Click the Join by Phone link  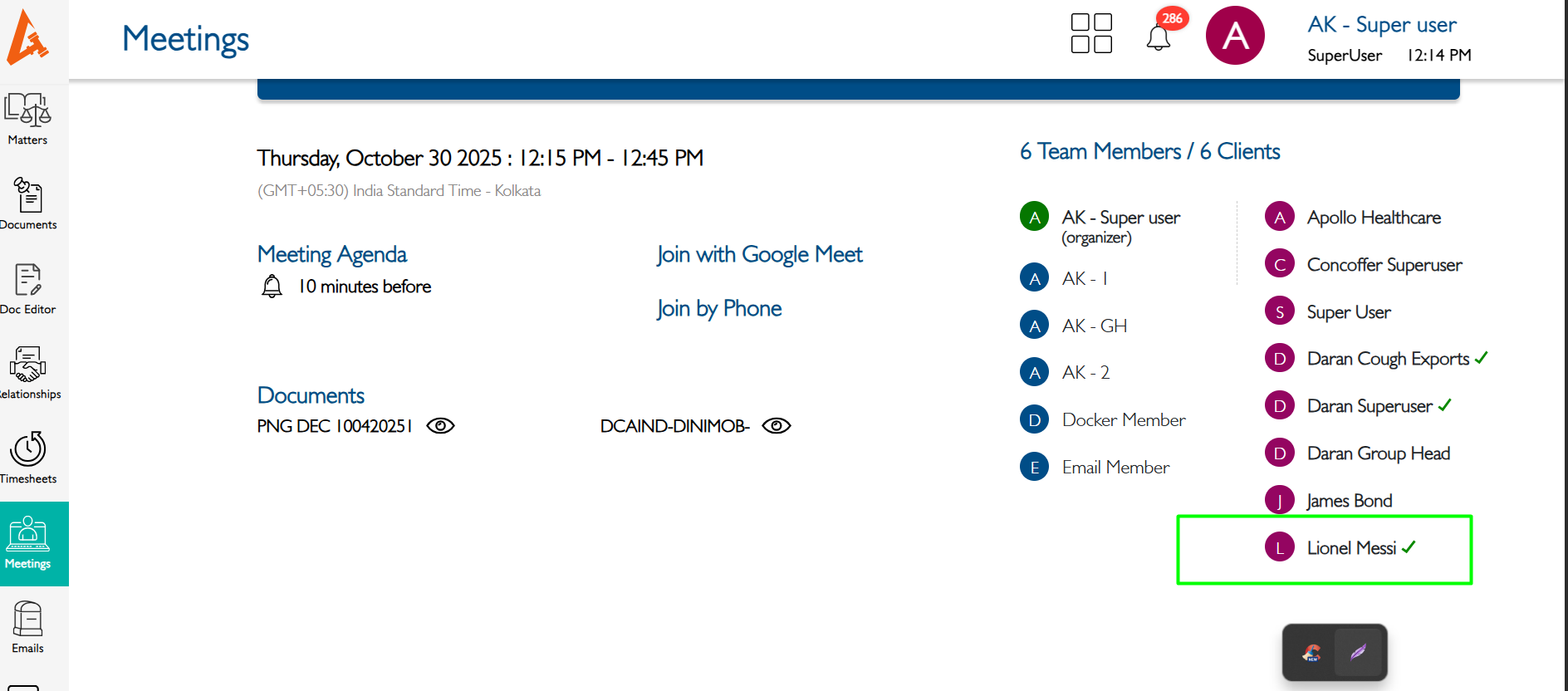[x=718, y=308]
